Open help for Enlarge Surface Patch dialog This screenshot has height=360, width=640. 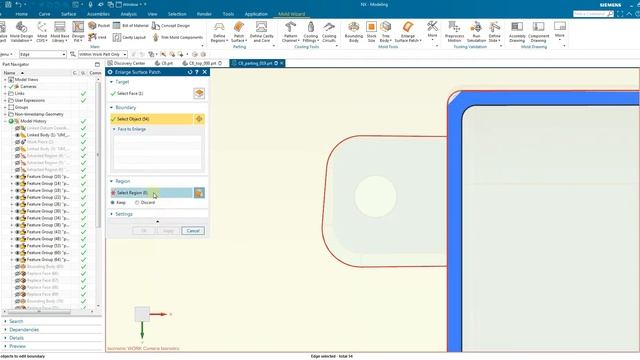pyautogui.click(x=197, y=72)
